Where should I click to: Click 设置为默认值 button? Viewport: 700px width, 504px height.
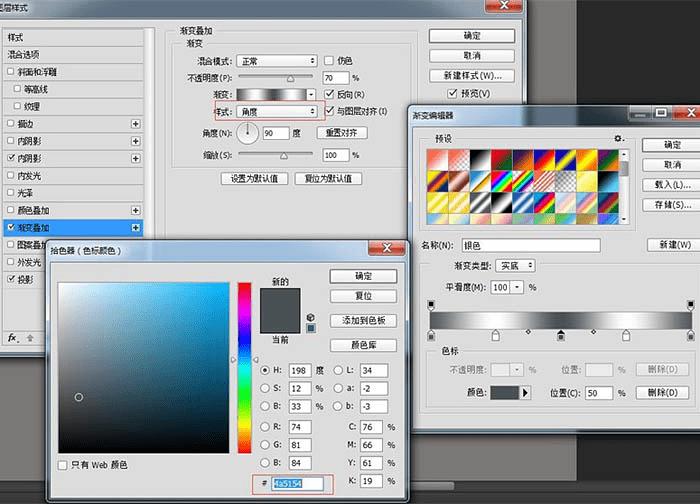(x=254, y=179)
